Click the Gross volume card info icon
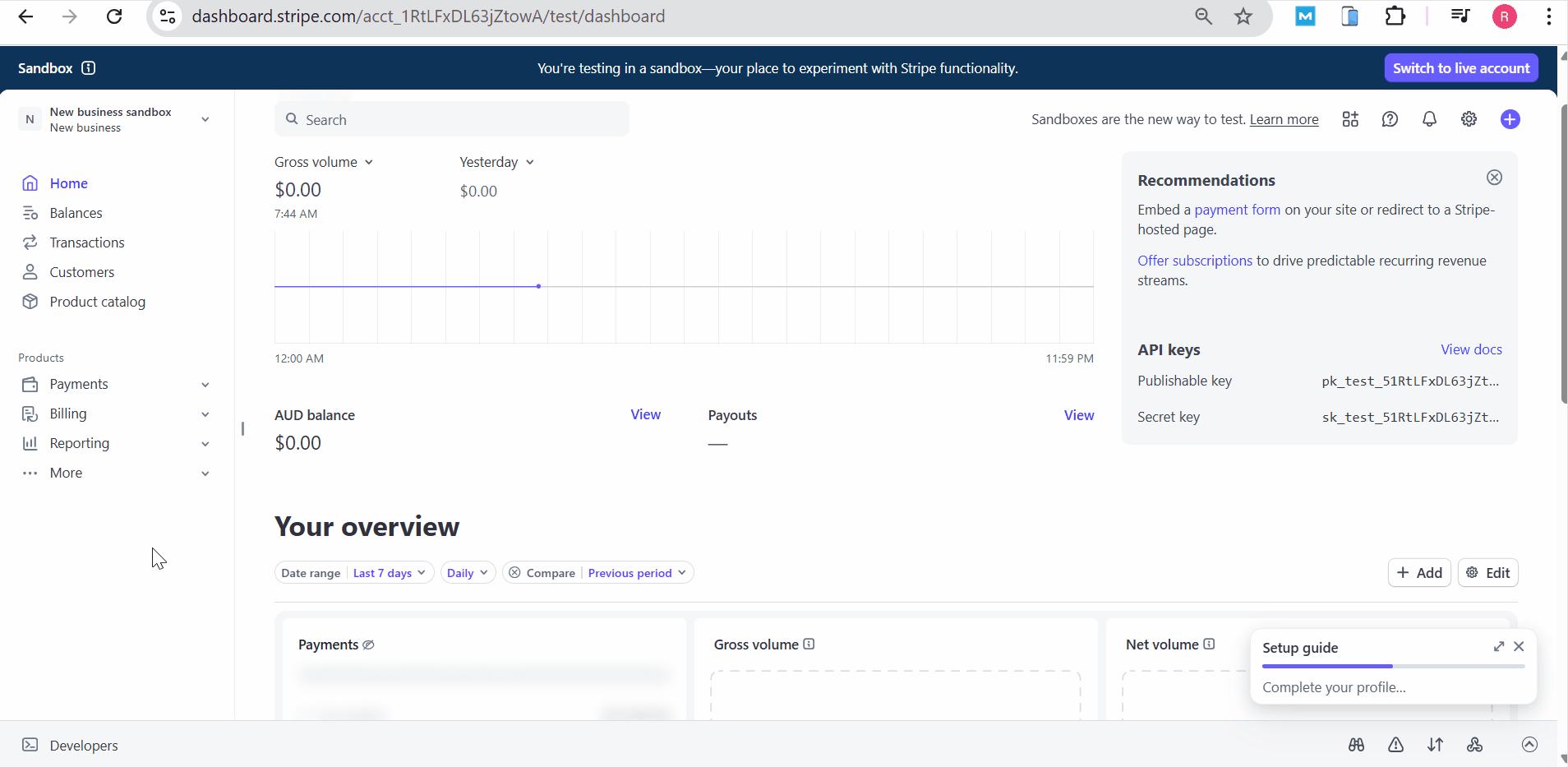 [809, 645]
